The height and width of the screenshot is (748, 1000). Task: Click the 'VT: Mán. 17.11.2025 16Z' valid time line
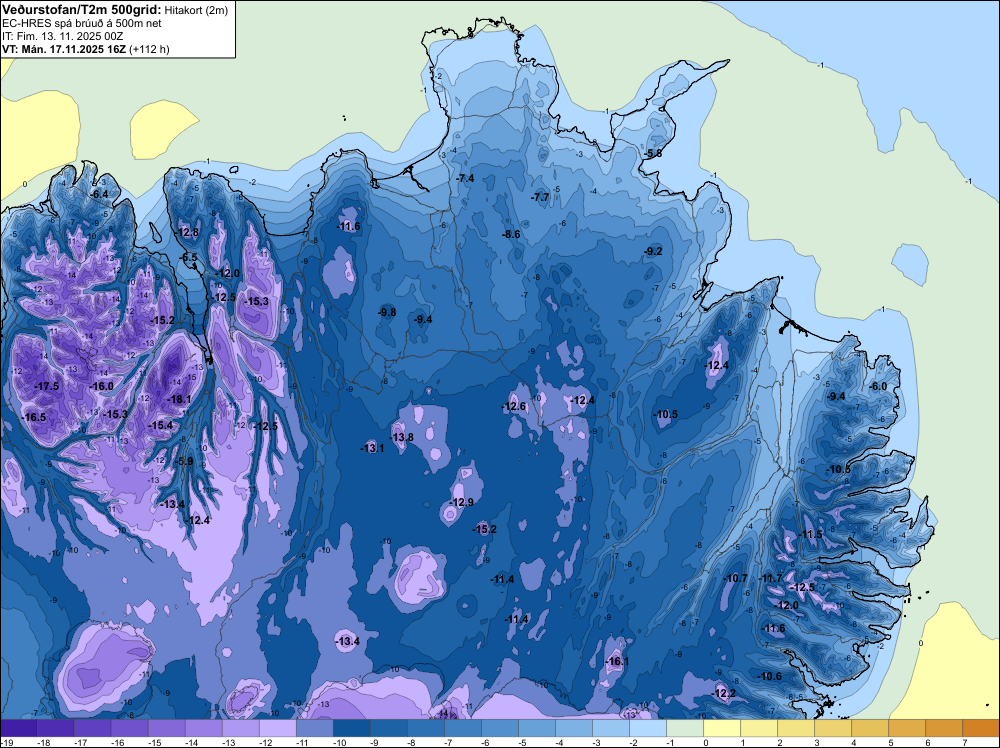tap(64, 49)
